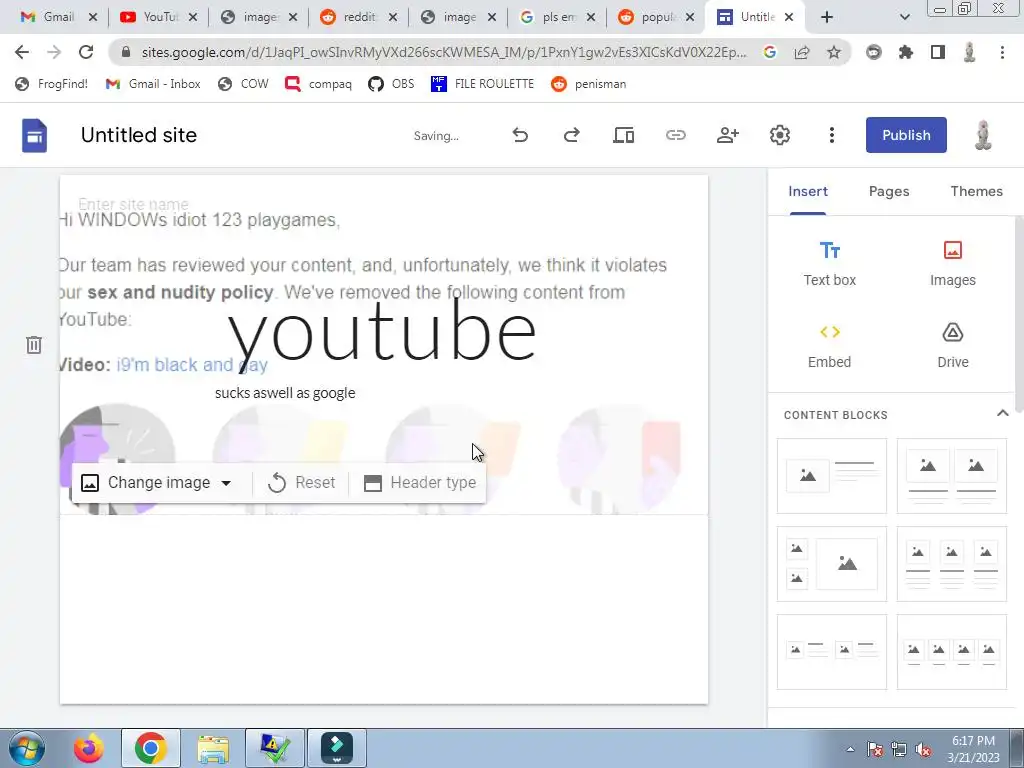Open the Google account avatar
The image size is (1024, 768).
(x=983, y=135)
